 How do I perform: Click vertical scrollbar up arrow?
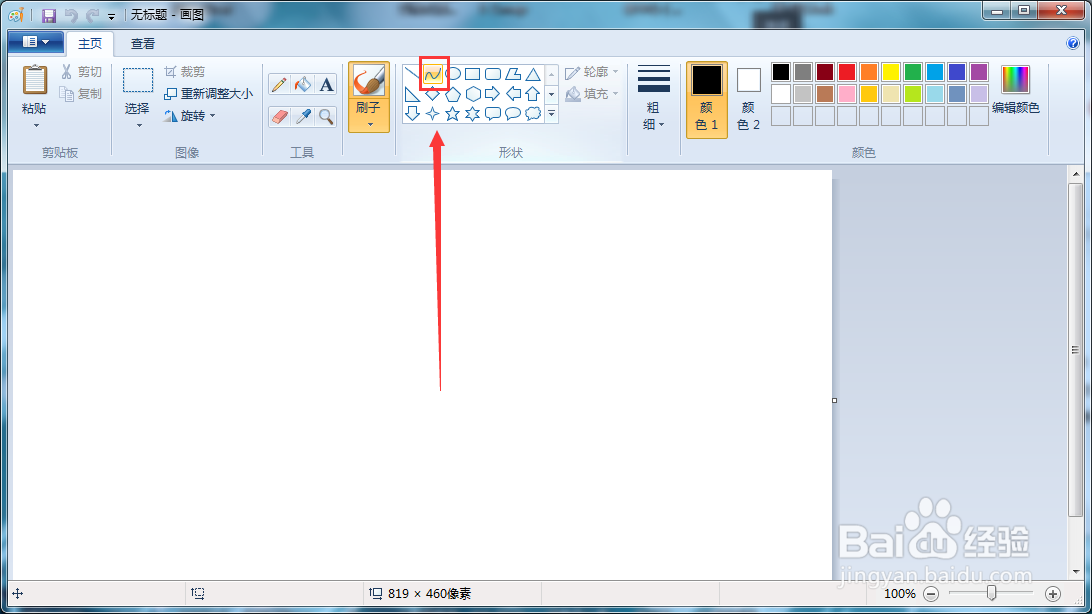(x=1077, y=174)
